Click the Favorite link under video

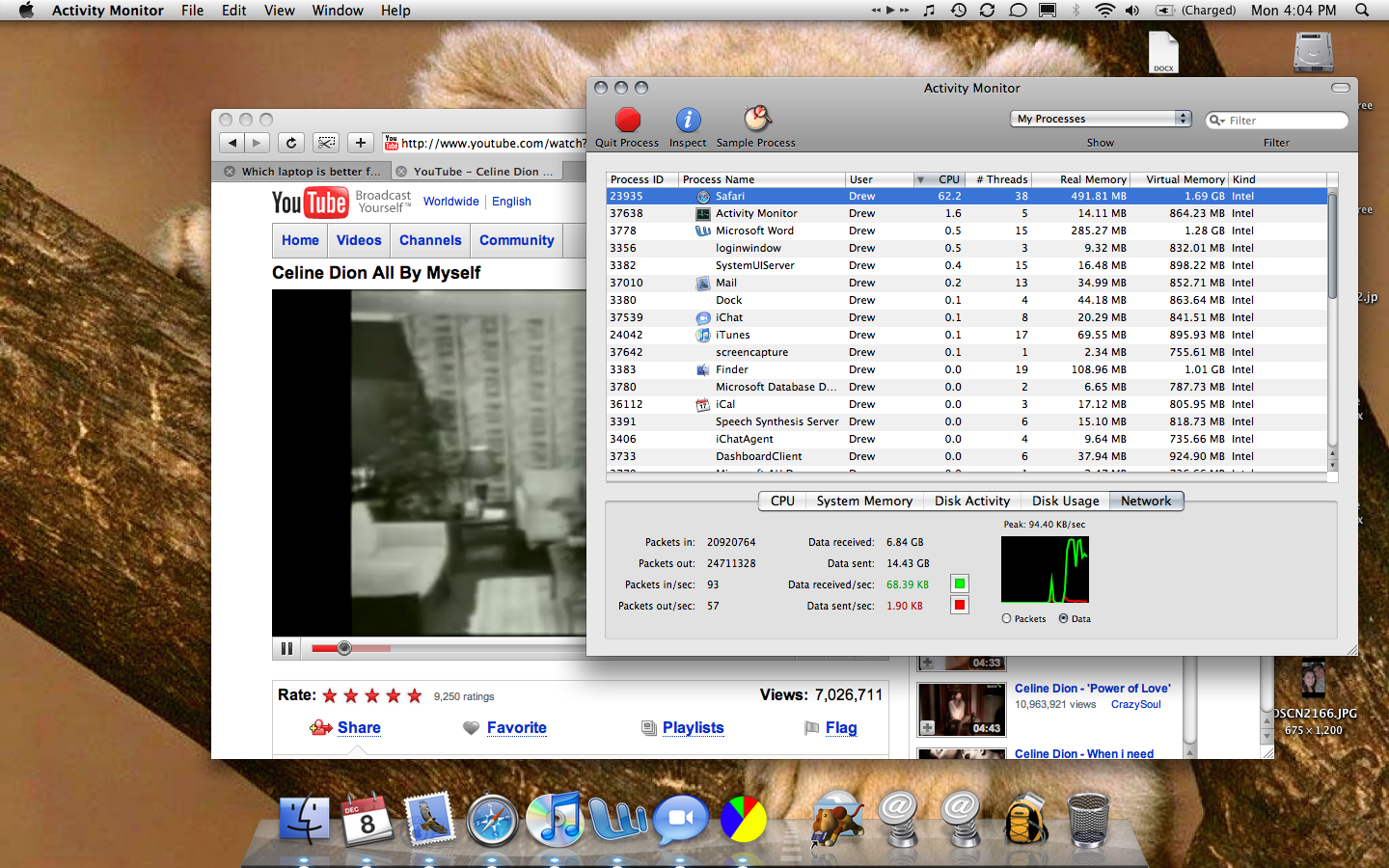(x=517, y=727)
